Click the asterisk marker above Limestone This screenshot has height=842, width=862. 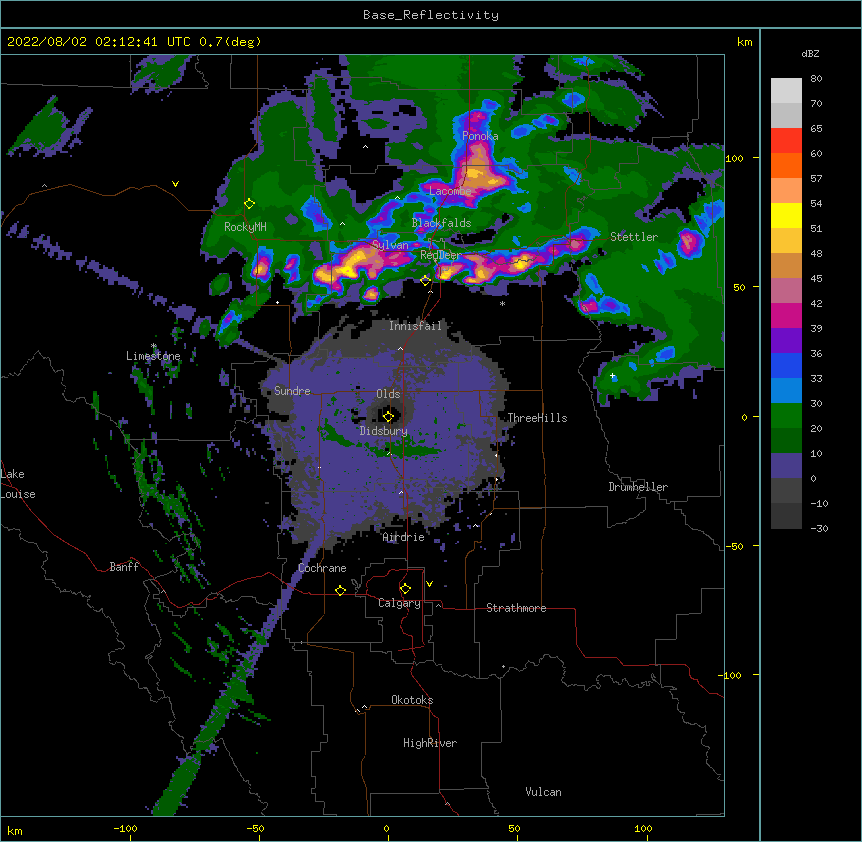click(x=154, y=346)
